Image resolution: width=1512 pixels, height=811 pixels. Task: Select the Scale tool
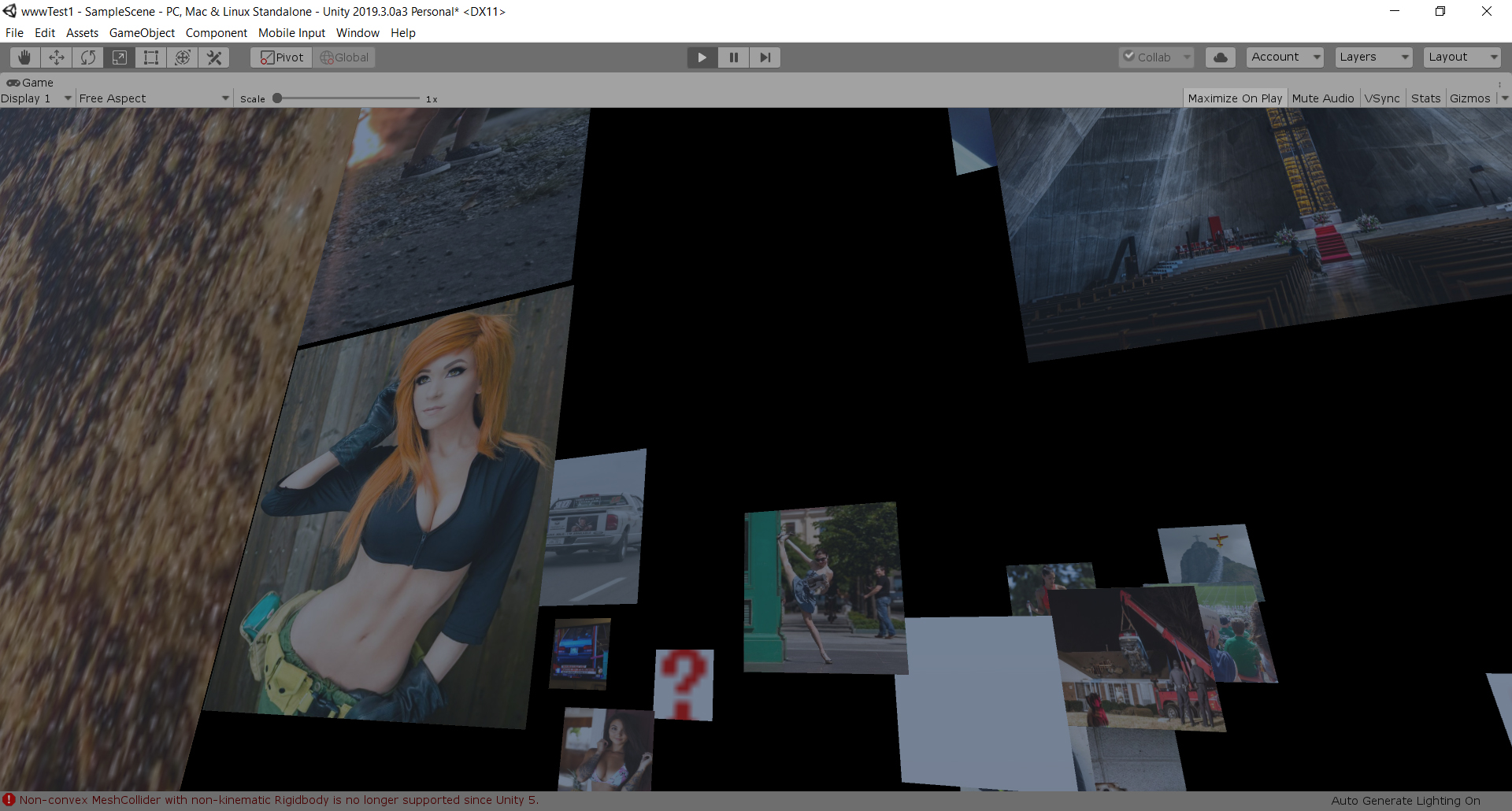pos(120,57)
